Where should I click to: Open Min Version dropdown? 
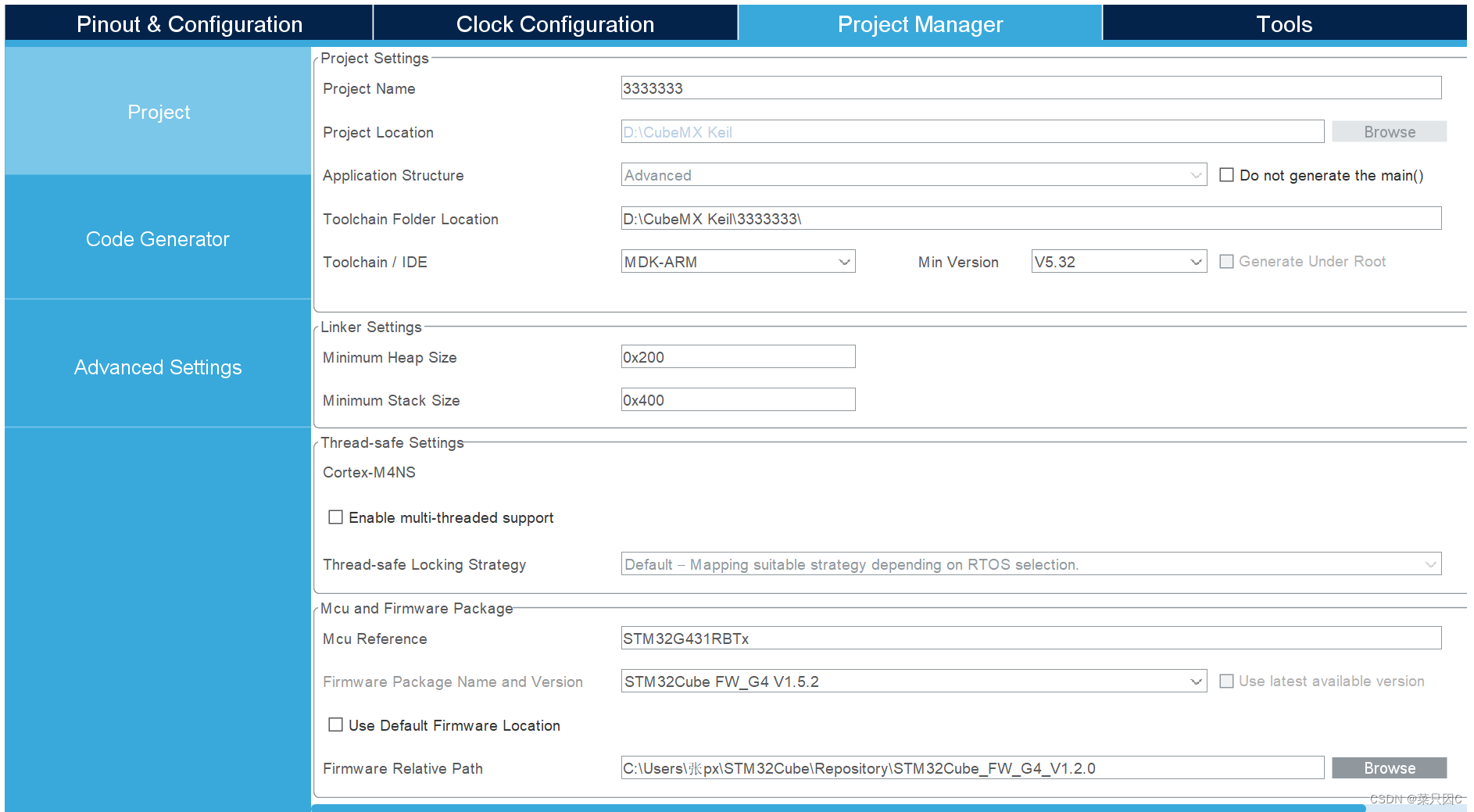[x=1118, y=261]
